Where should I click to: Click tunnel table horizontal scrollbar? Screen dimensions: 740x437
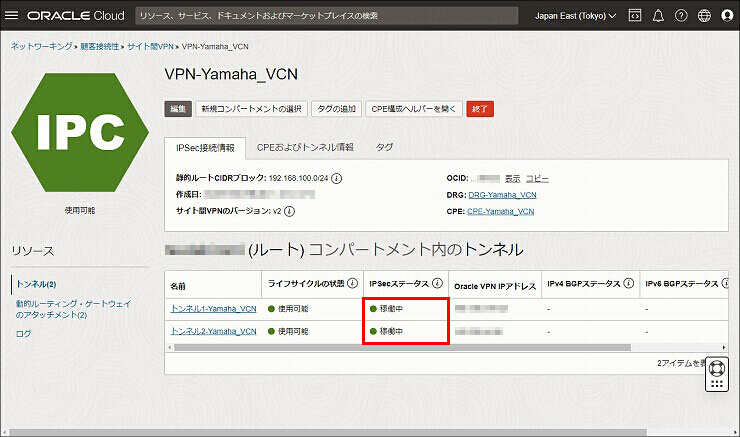click(x=402, y=347)
